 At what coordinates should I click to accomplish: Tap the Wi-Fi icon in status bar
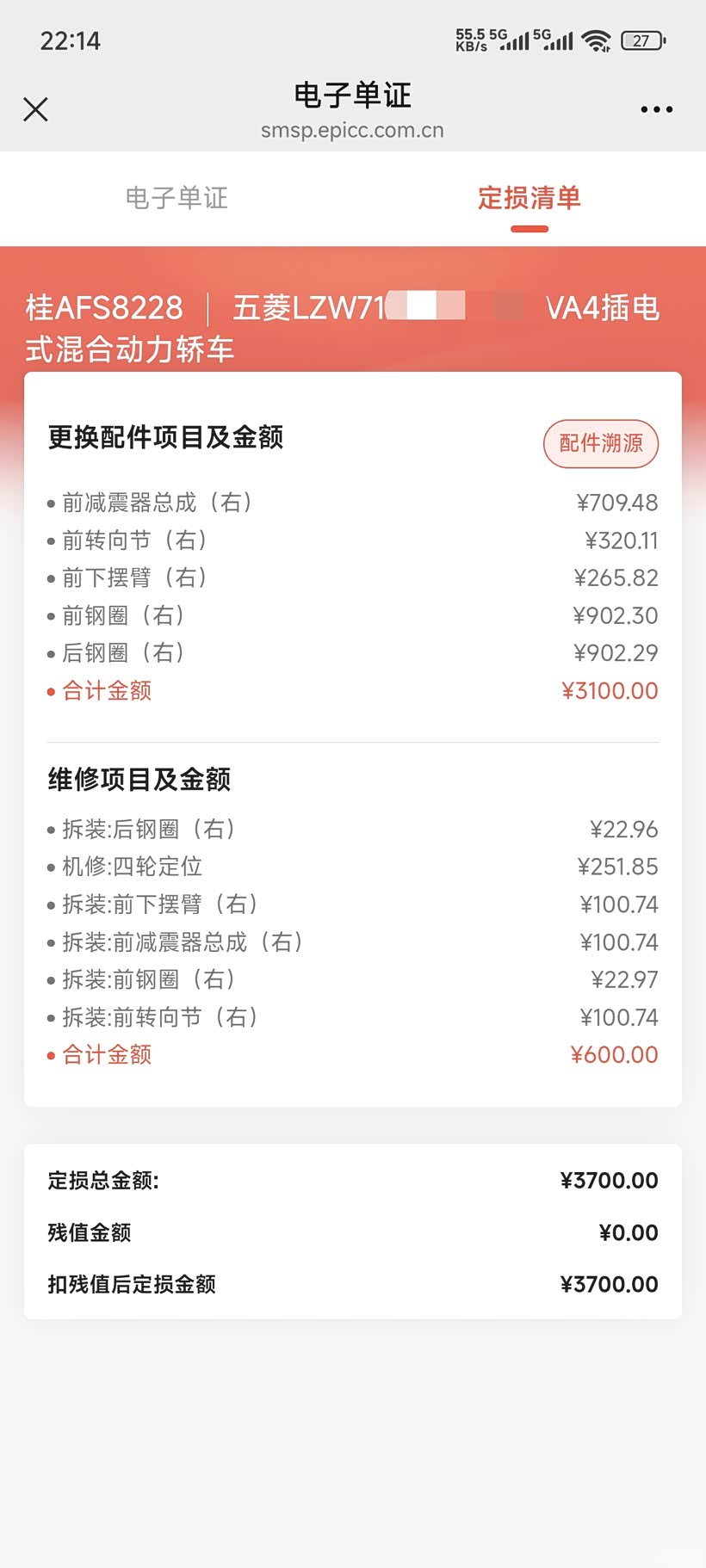pos(596,40)
